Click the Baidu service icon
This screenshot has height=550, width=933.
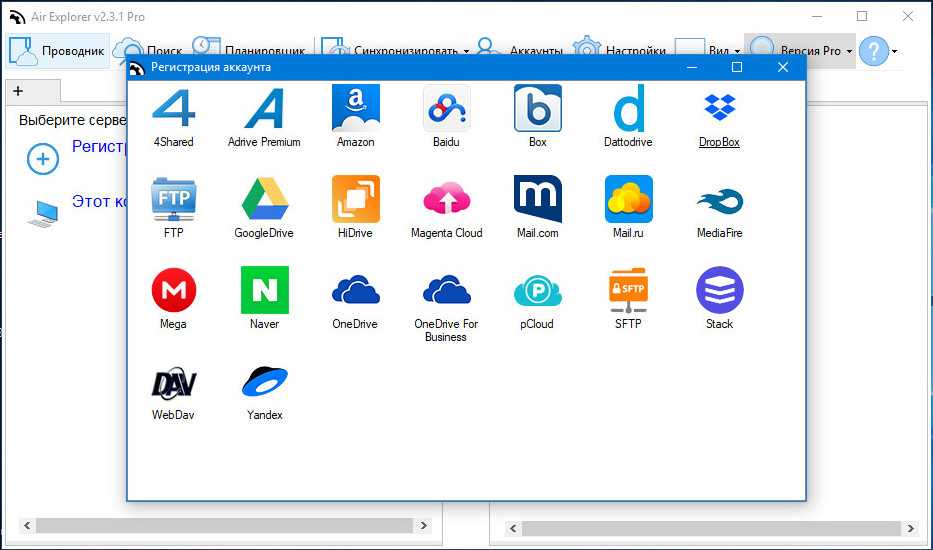tap(446, 109)
